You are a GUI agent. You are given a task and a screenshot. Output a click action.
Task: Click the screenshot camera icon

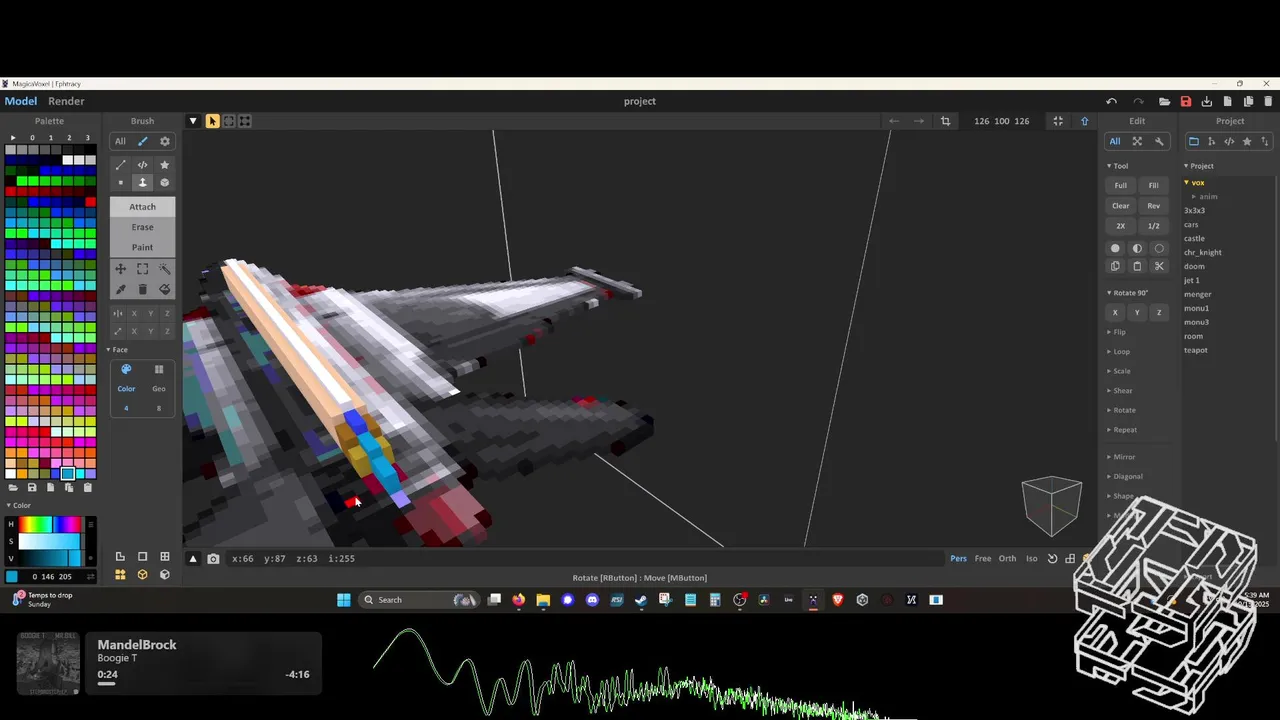213,558
